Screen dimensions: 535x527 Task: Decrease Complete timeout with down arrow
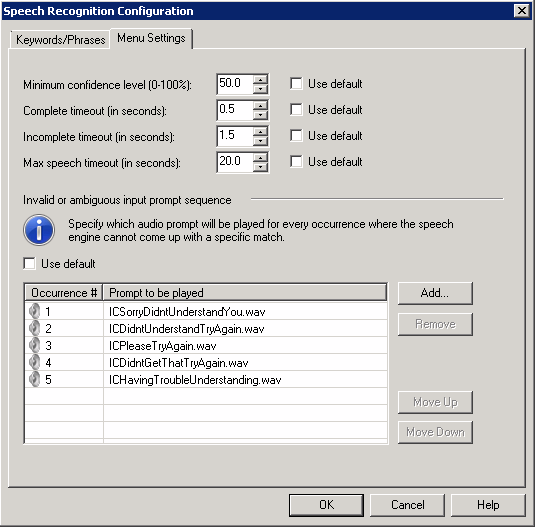click(261, 115)
